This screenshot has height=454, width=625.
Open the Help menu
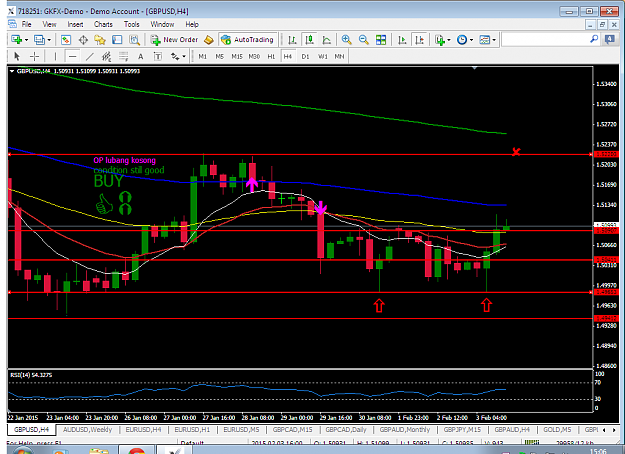point(192,24)
